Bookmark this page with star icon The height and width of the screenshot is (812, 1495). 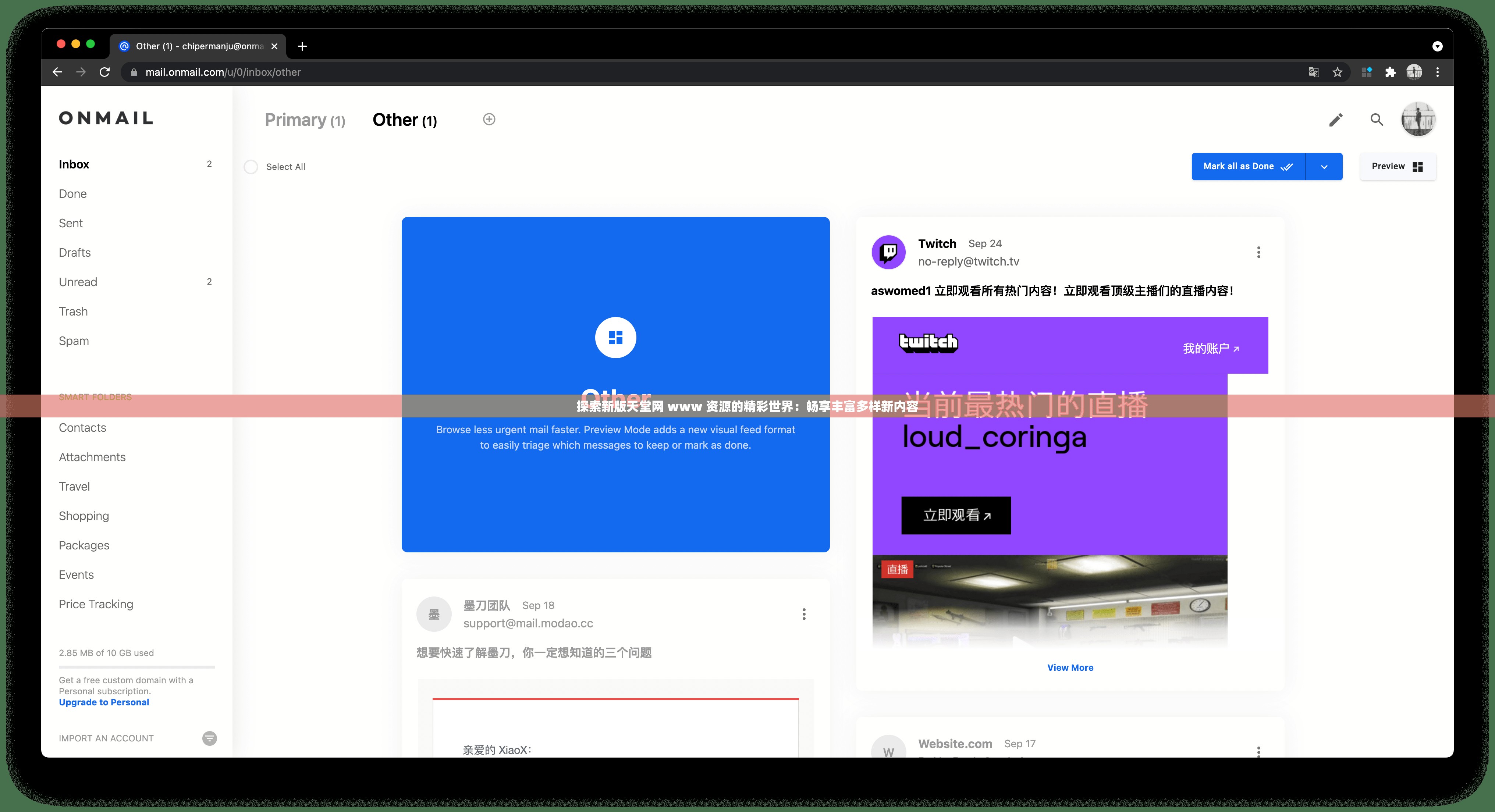coord(1338,72)
